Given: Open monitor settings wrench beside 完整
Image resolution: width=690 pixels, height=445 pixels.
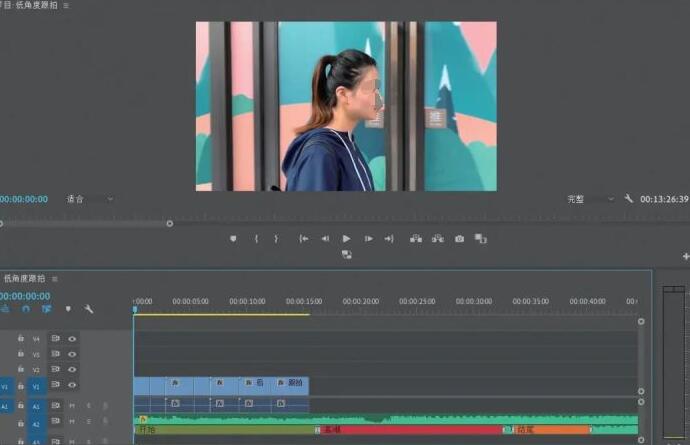Looking at the screenshot, I should pyautogui.click(x=629, y=199).
